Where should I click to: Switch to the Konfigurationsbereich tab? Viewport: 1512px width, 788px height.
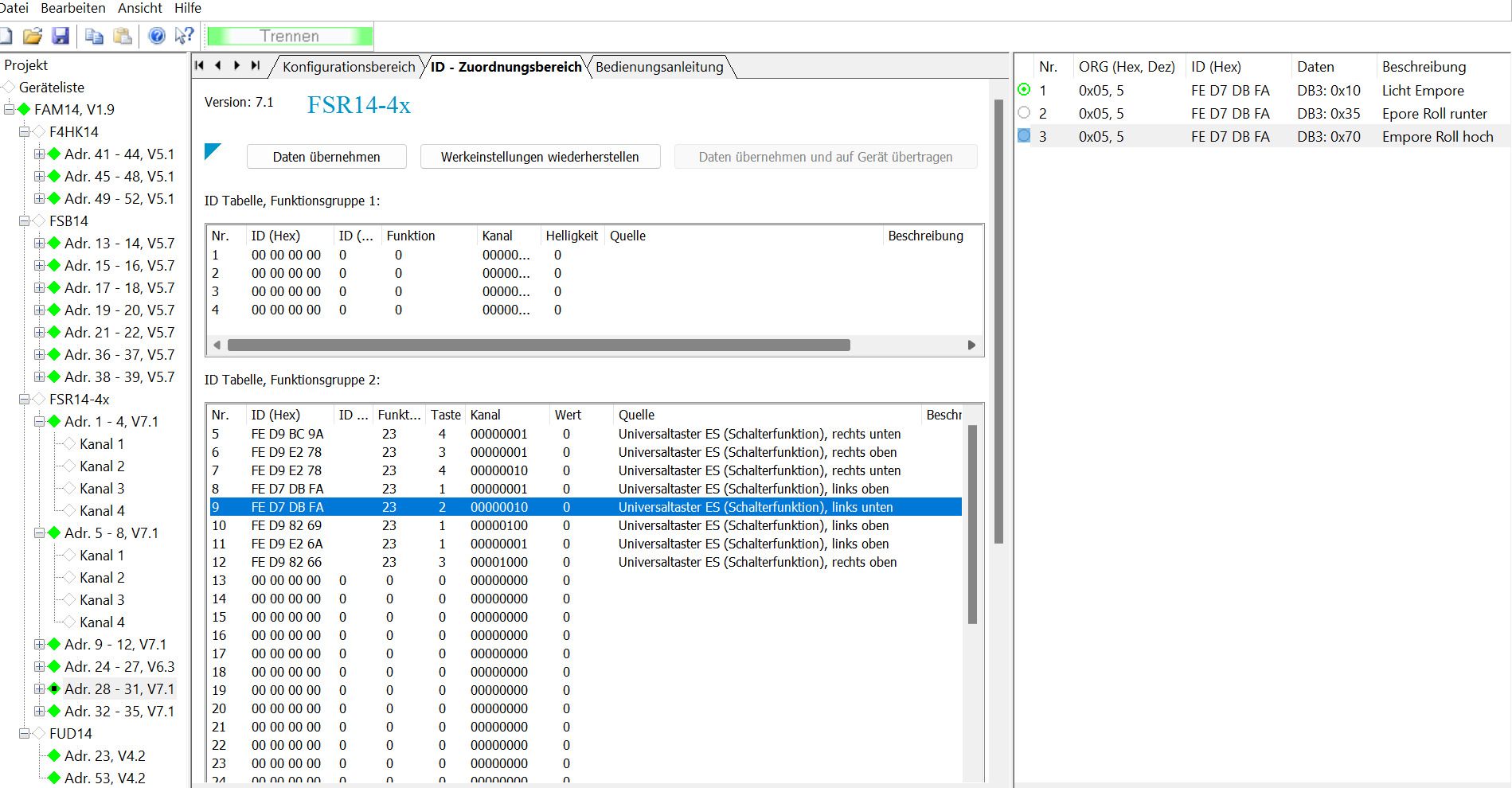(348, 67)
